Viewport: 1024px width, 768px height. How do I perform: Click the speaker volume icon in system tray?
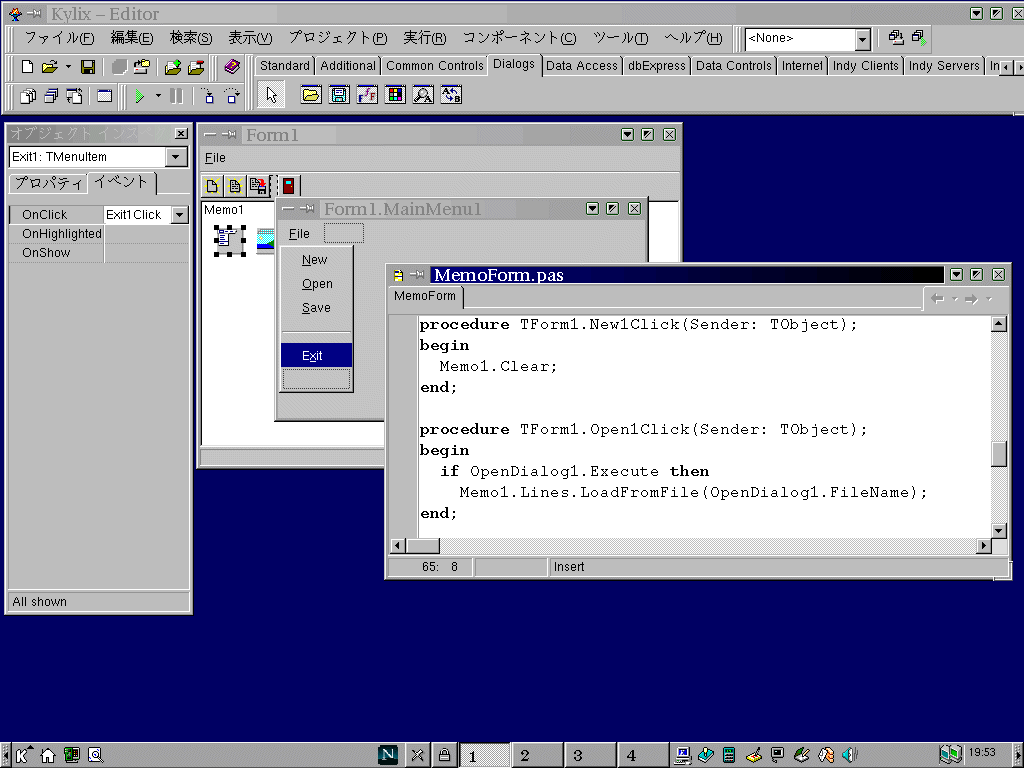[x=850, y=756]
